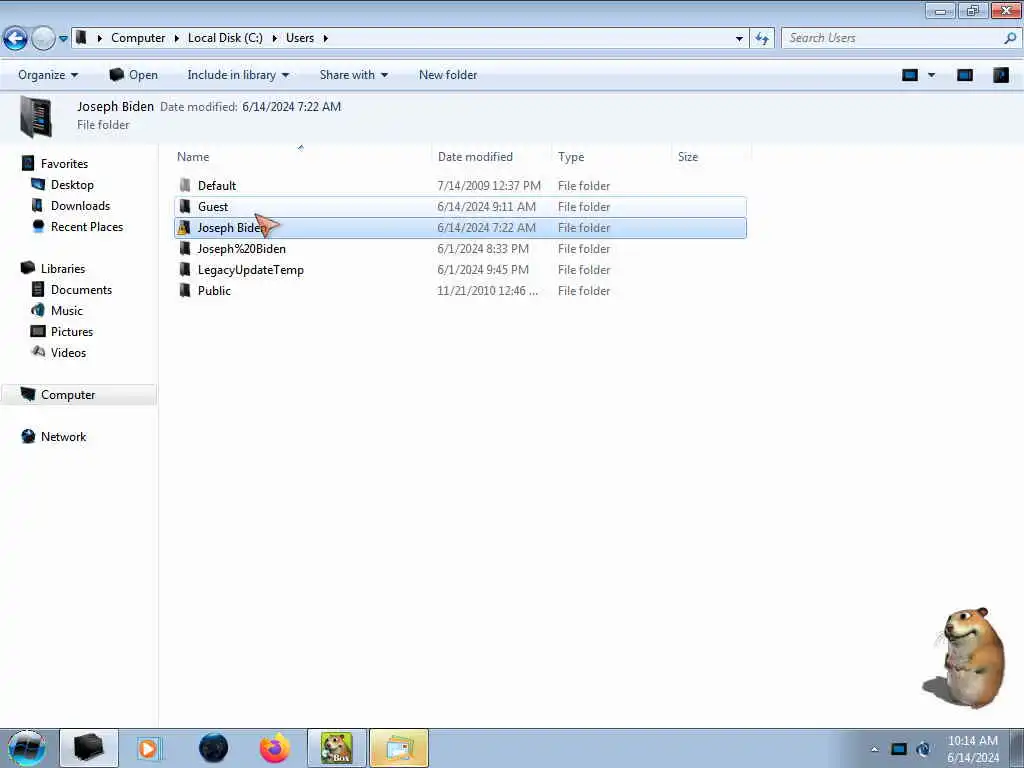Viewport: 1024px width, 768px height.
Task: Create a New folder
Action: 448,75
